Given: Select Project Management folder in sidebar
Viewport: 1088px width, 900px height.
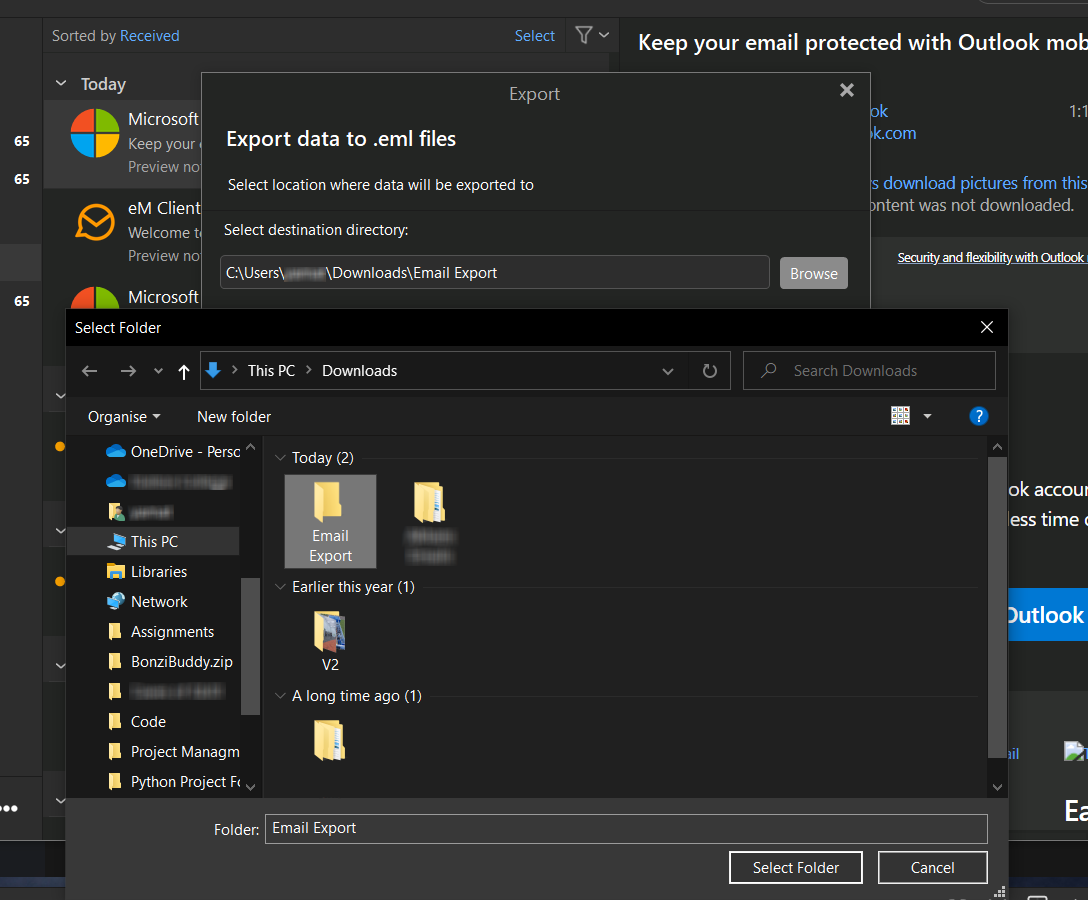Looking at the screenshot, I should point(173,752).
